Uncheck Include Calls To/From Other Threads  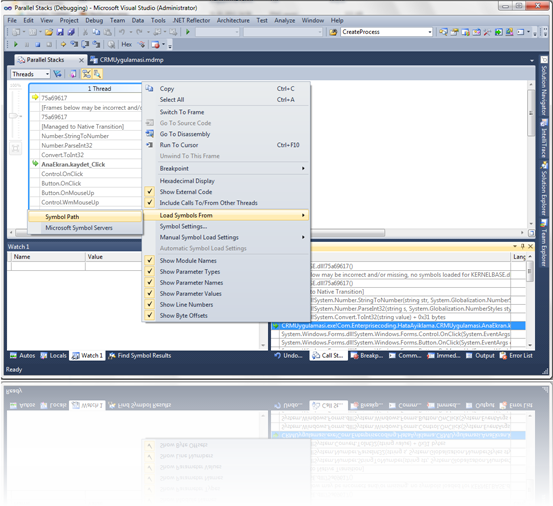point(208,203)
